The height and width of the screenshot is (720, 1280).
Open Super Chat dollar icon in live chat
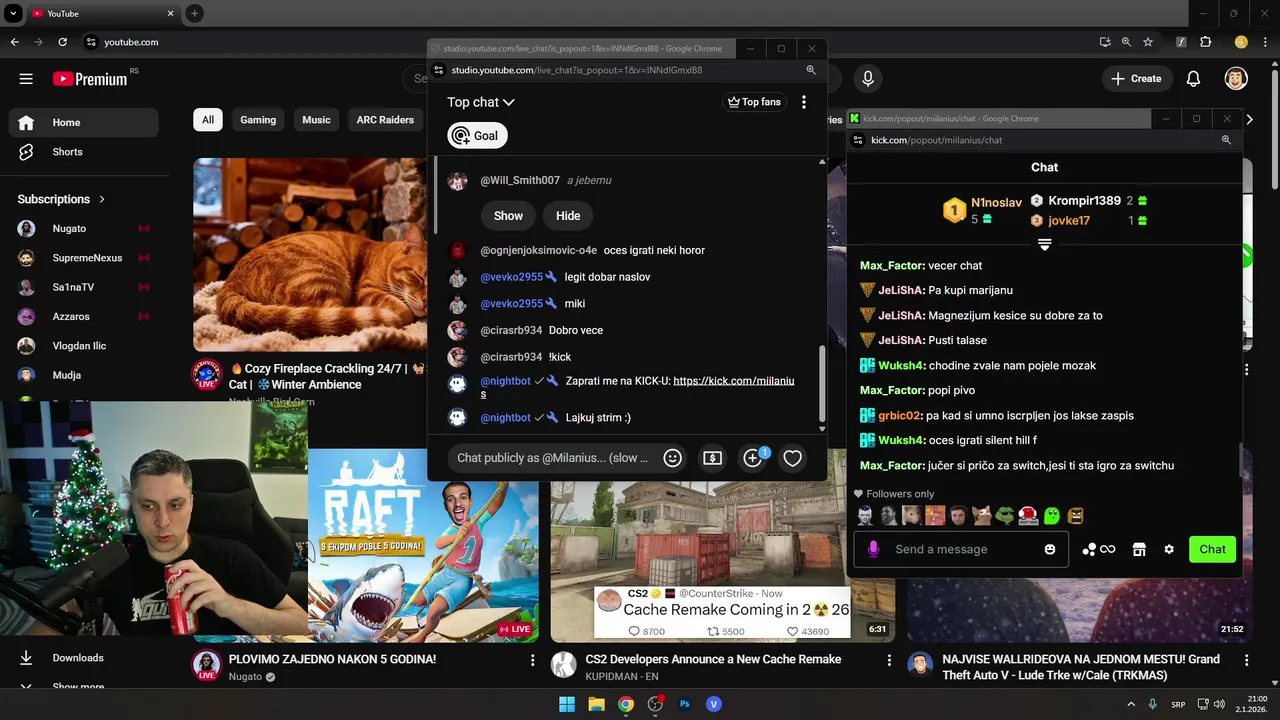click(712, 458)
